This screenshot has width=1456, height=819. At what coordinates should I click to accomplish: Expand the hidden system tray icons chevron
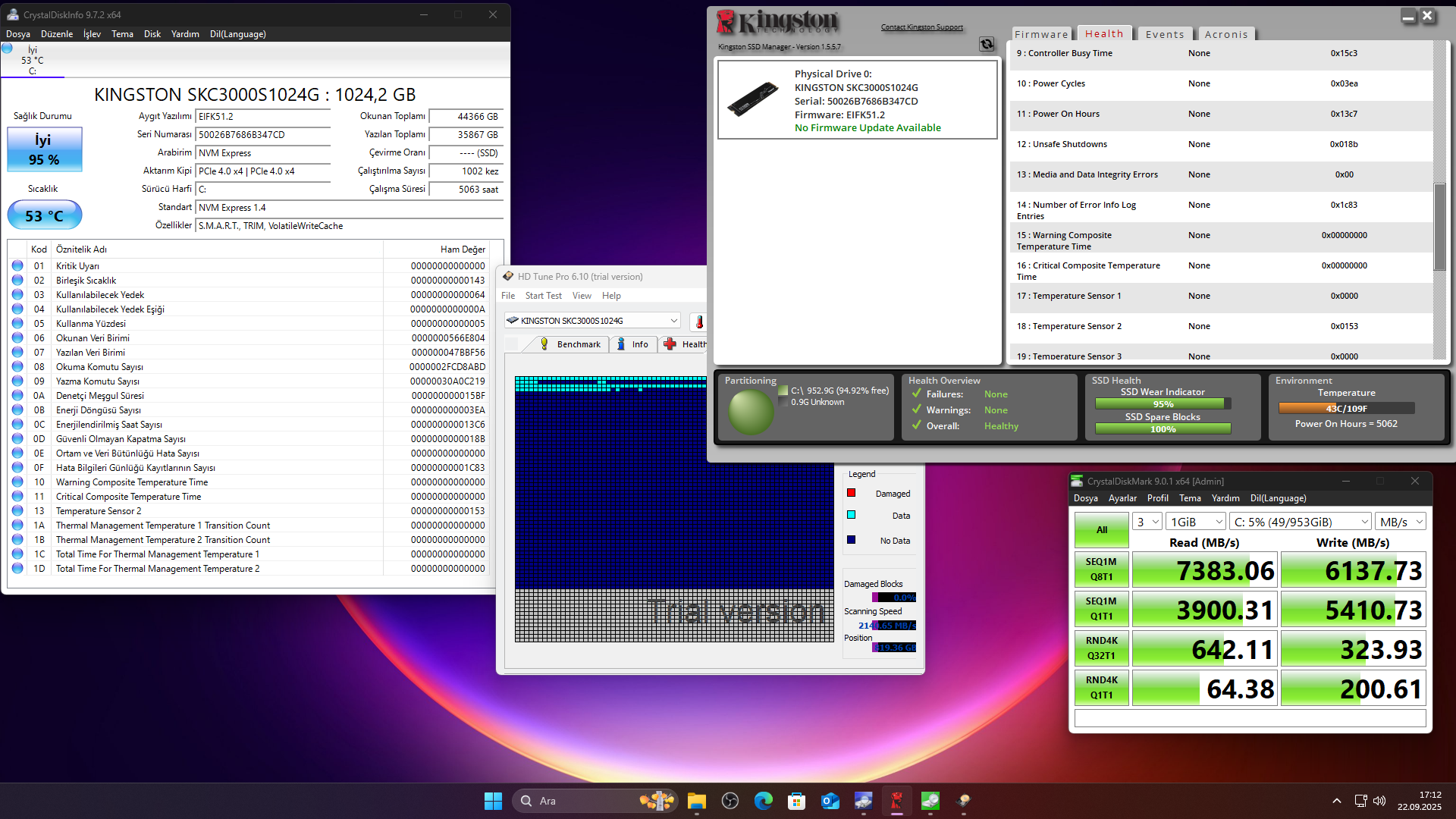1336,801
